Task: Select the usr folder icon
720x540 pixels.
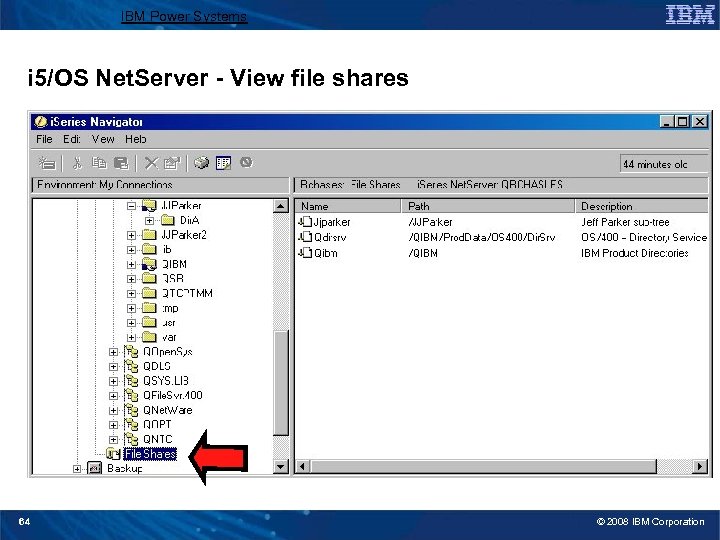Action: pyautogui.click(x=149, y=323)
